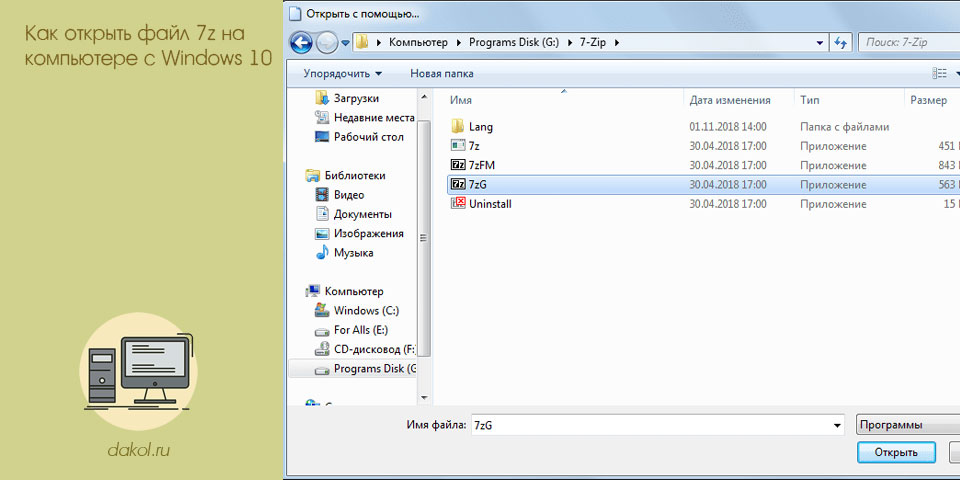Open the Видео library
This screenshot has width=960, height=480.
pyautogui.click(x=348, y=195)
